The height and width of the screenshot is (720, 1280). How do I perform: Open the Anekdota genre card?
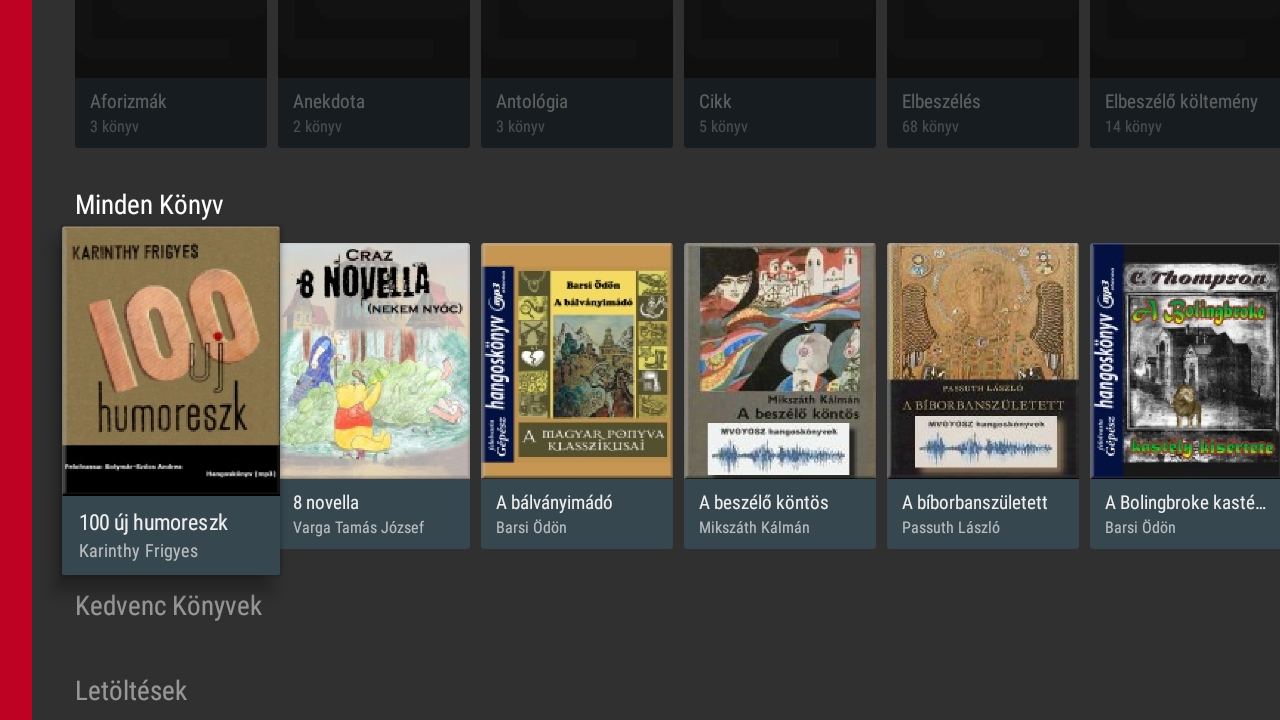[374, 74]
